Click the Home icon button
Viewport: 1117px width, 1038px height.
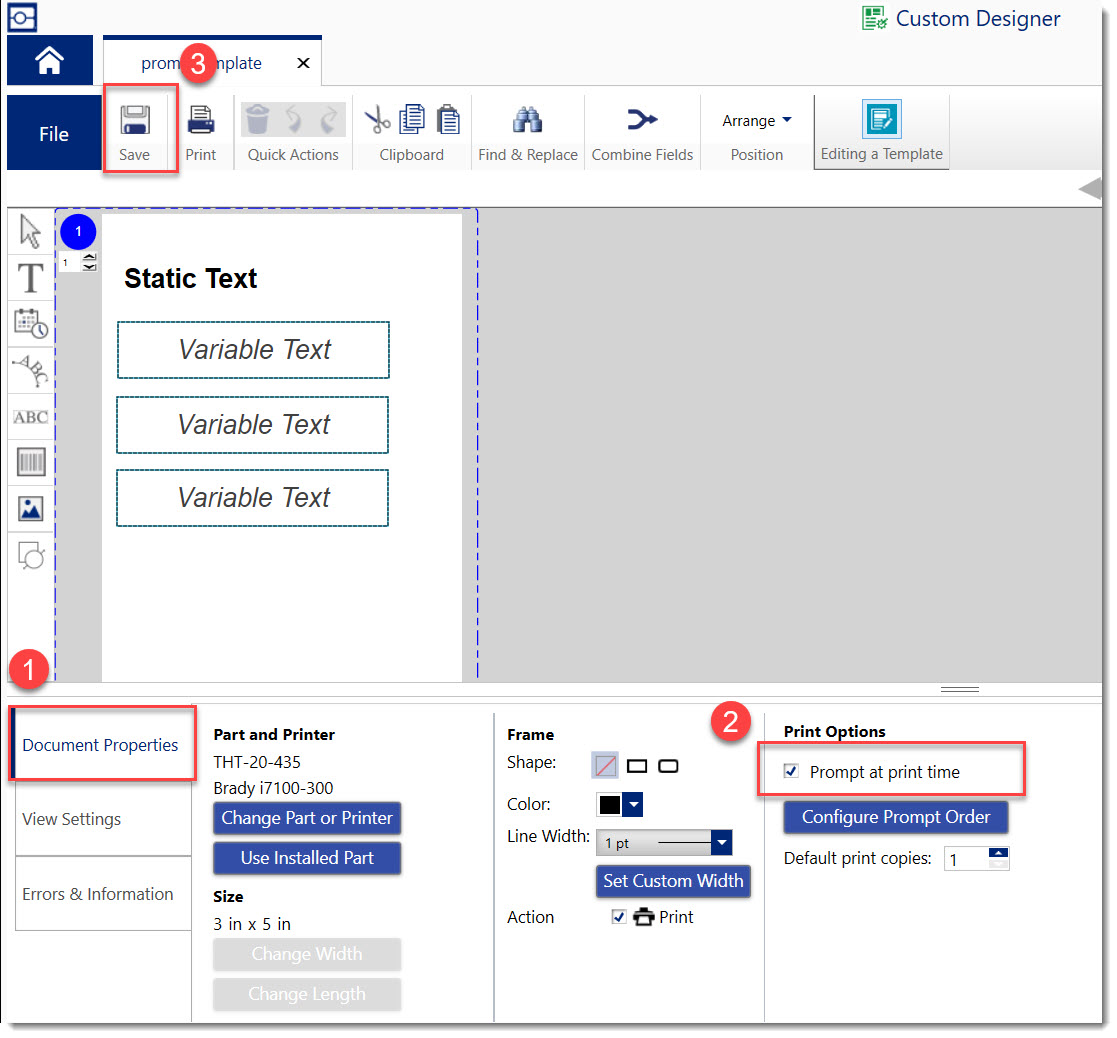49,62
